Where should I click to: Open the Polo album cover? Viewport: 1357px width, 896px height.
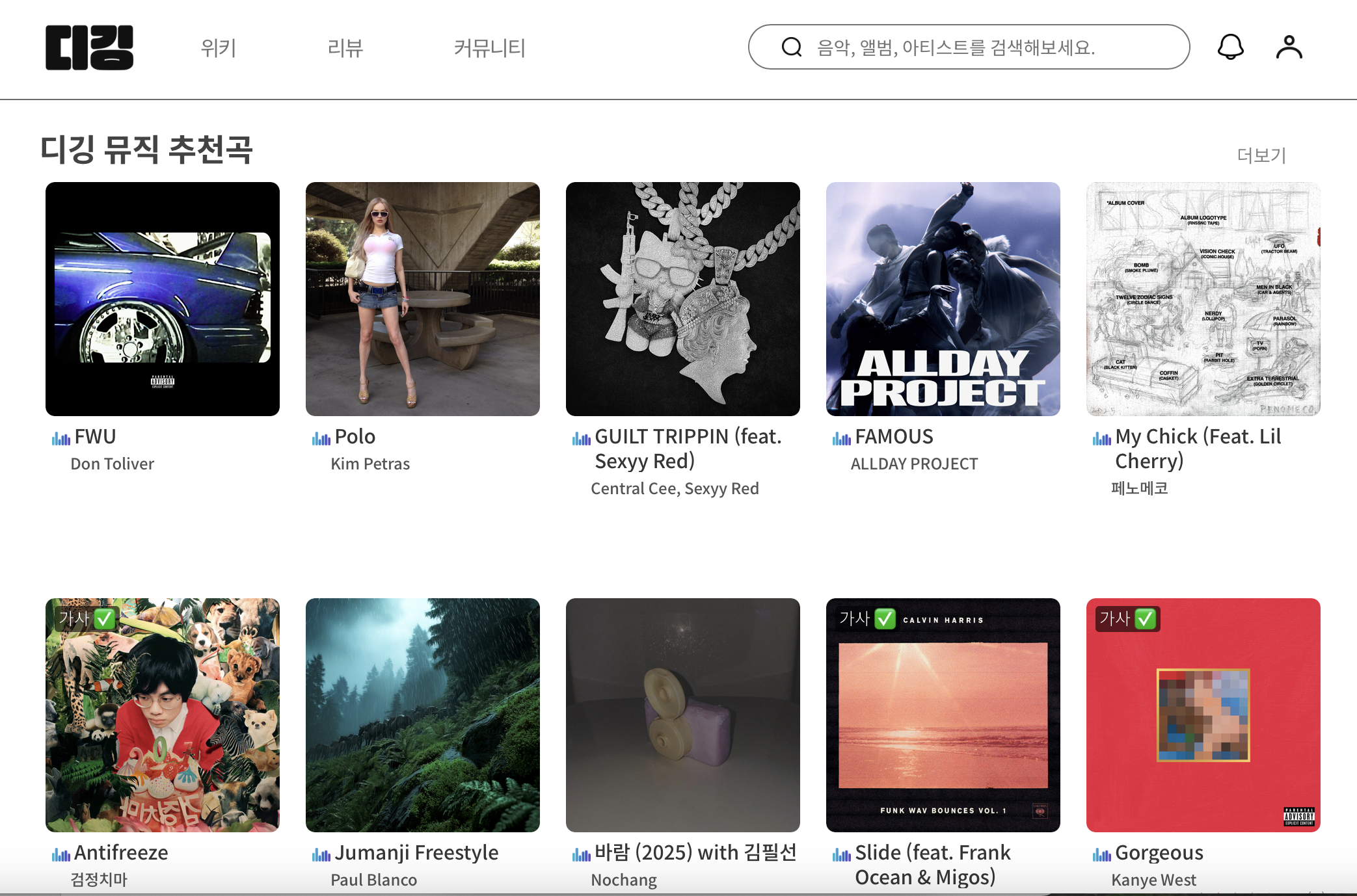coord(423,299)
